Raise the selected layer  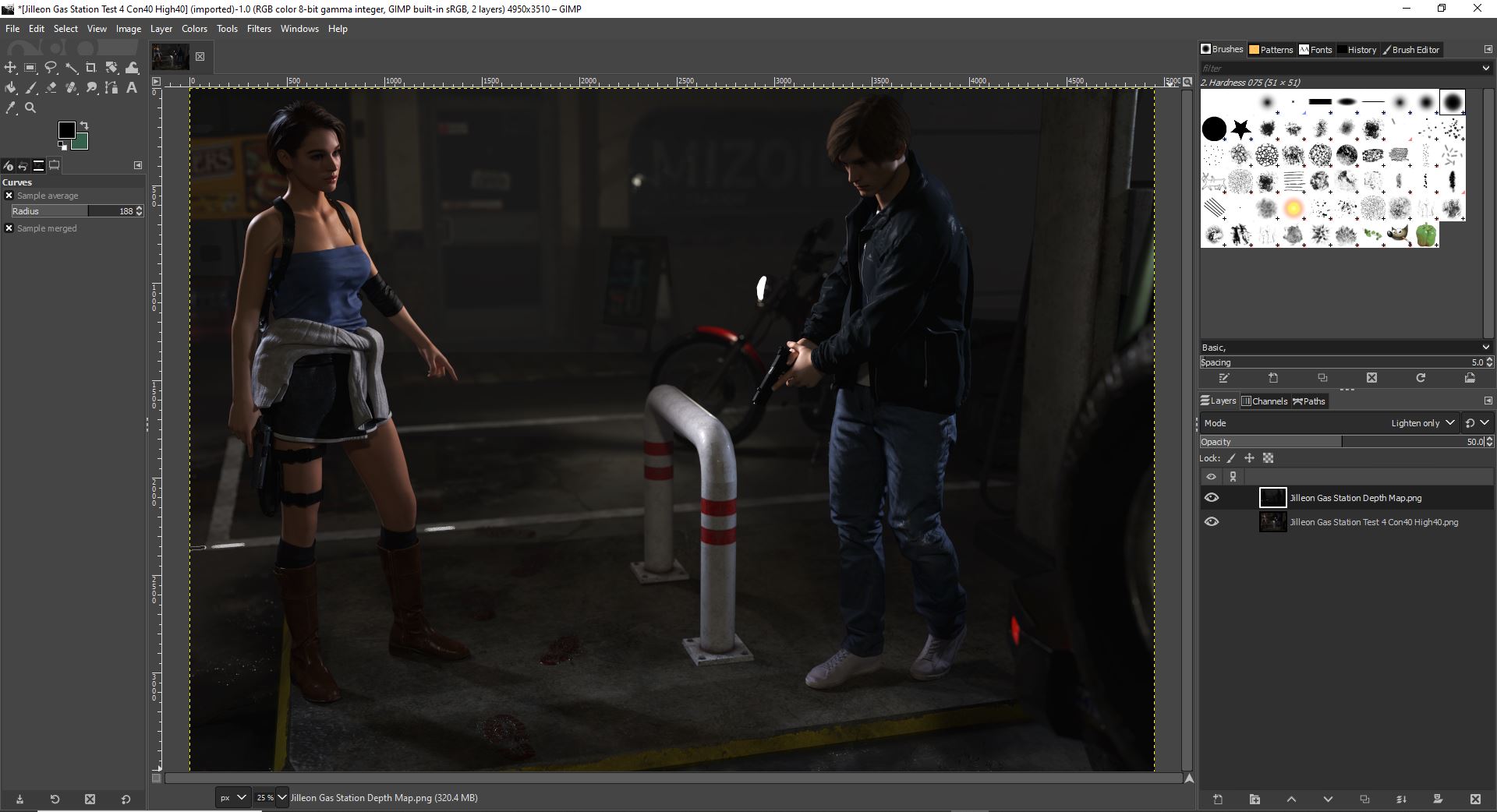tap(1291, 800)
